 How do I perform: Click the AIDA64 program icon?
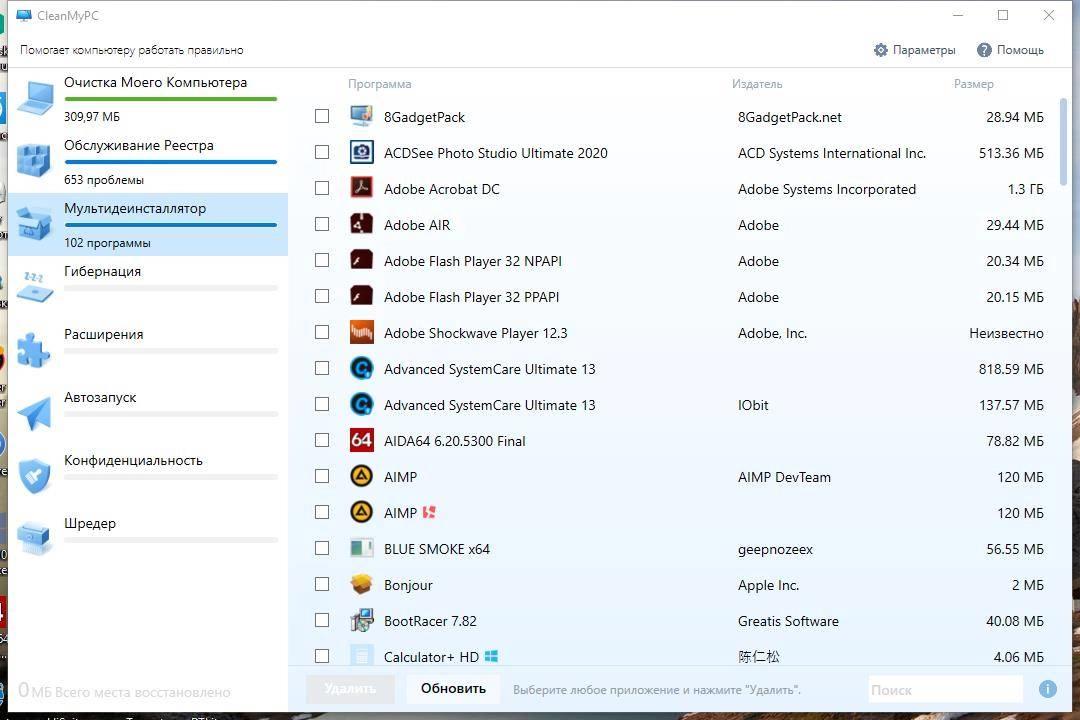(x=362, y=440)
